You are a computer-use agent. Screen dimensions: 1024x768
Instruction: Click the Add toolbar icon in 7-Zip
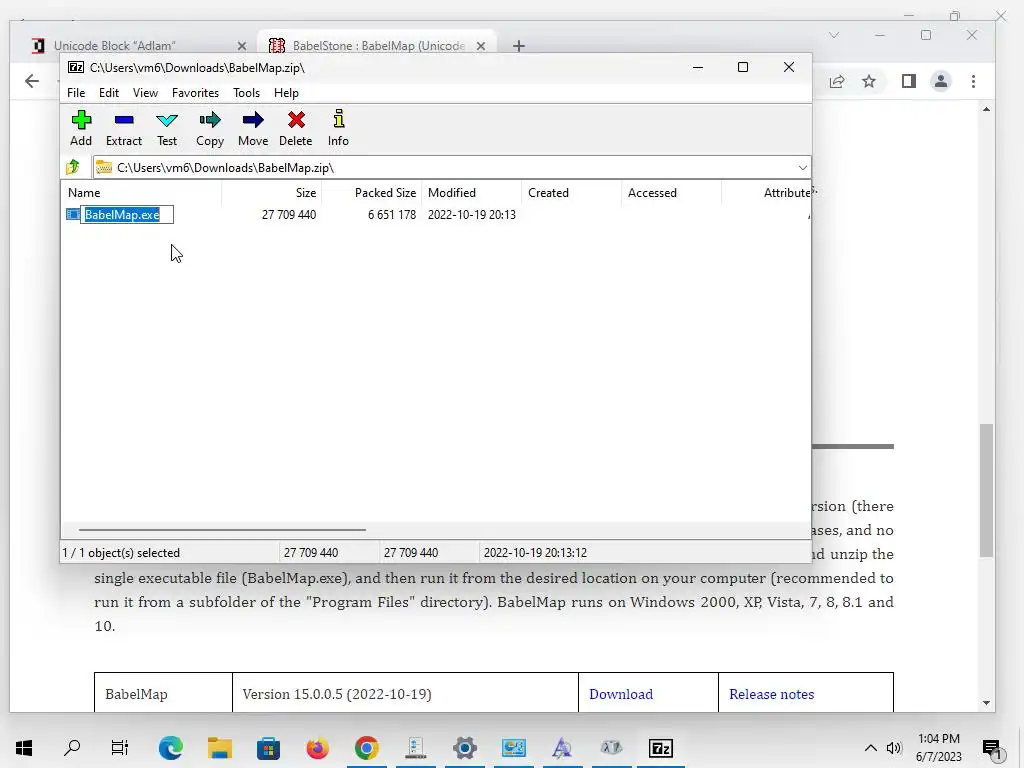tap(81, 128)
